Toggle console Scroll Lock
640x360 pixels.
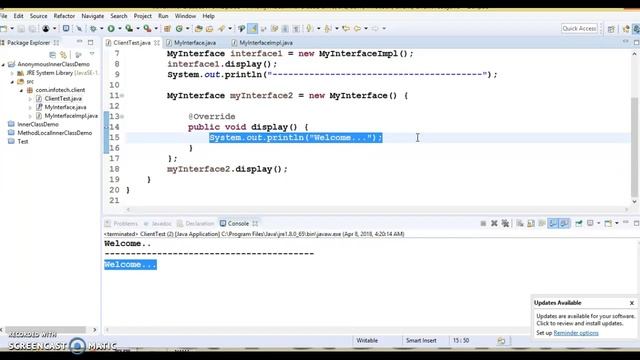coord(531,223)
